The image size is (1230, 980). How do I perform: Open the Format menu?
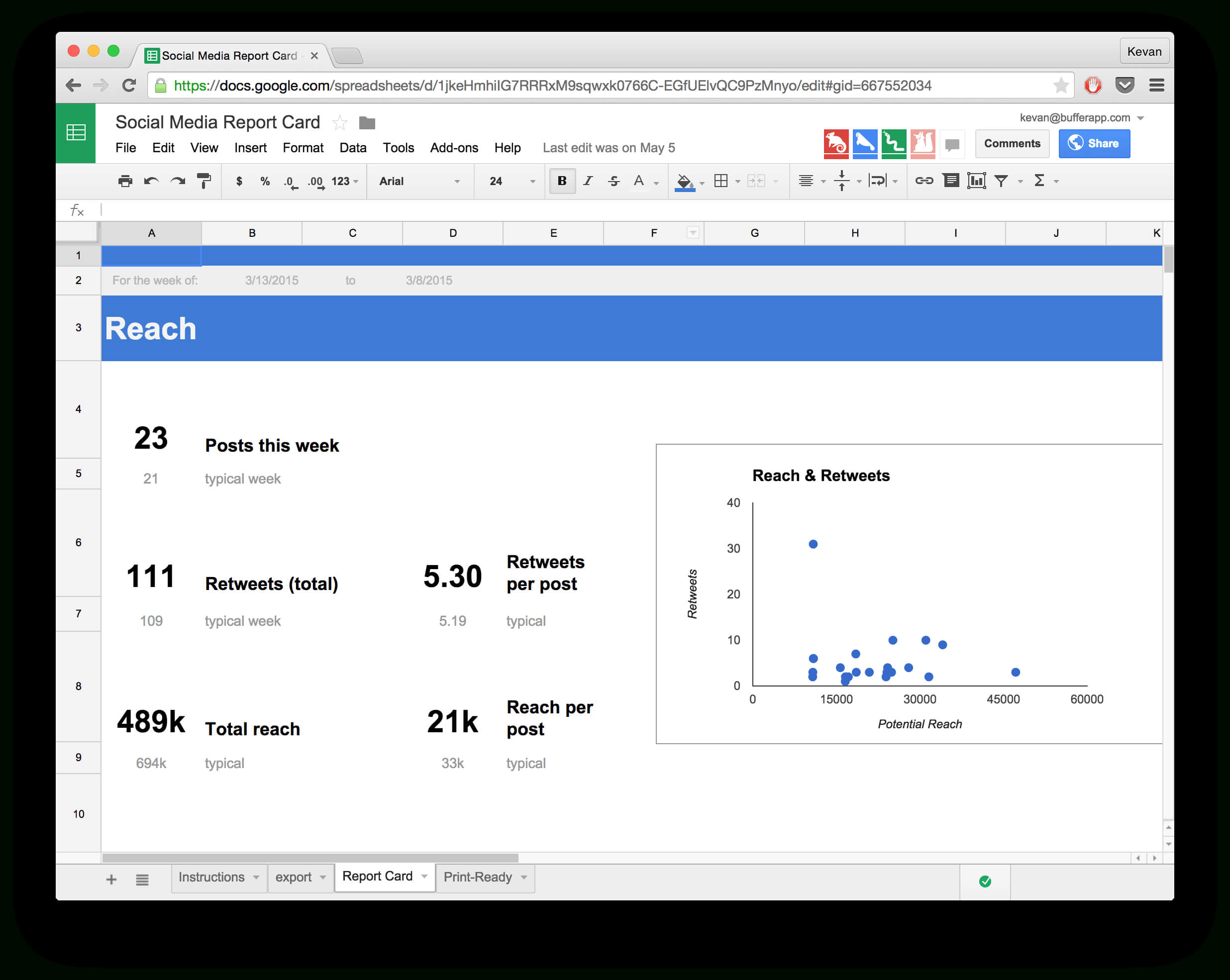(302, 147)
